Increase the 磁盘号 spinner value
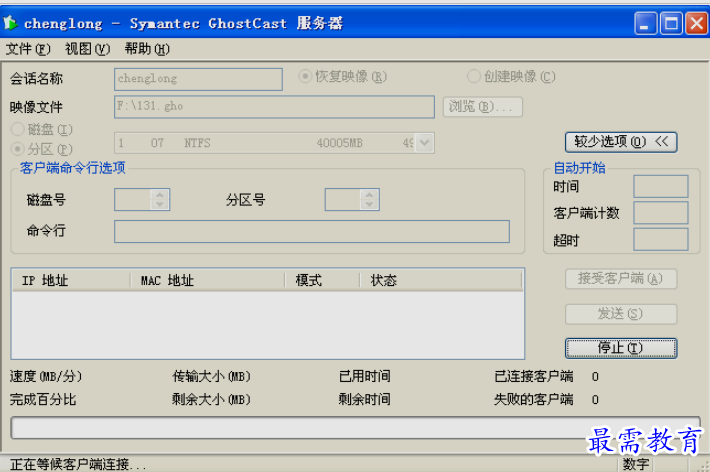 (160, 195)
